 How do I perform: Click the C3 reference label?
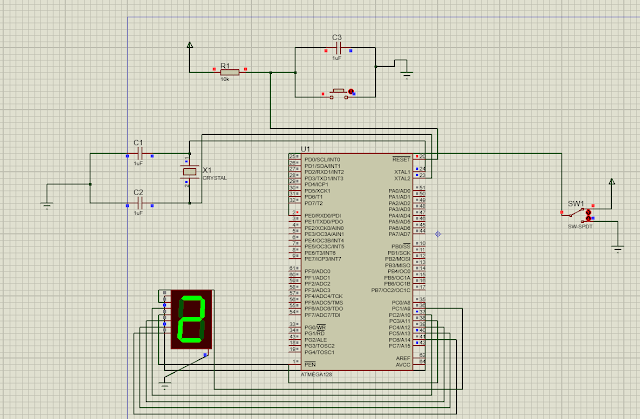[337, 38]
